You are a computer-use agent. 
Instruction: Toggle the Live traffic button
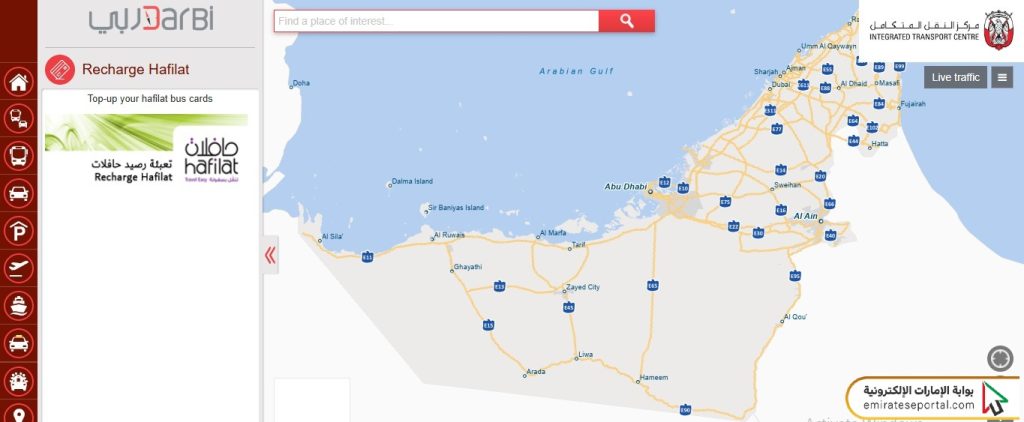pos(955,77)
